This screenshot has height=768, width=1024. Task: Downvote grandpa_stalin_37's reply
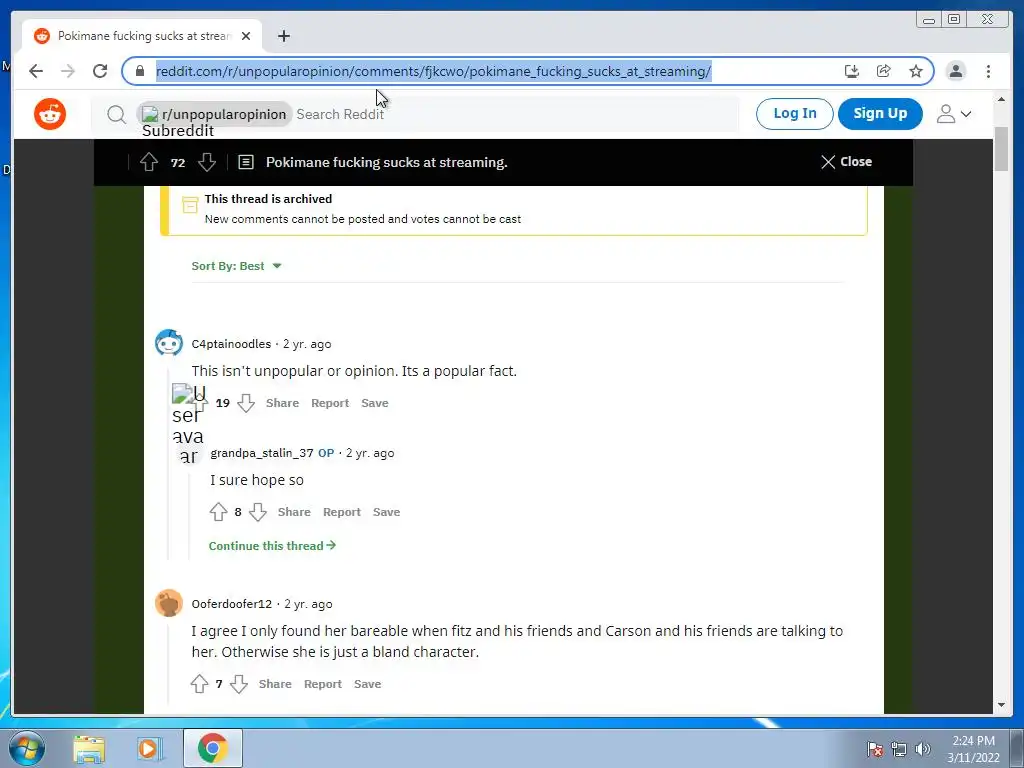click(258, 512)
